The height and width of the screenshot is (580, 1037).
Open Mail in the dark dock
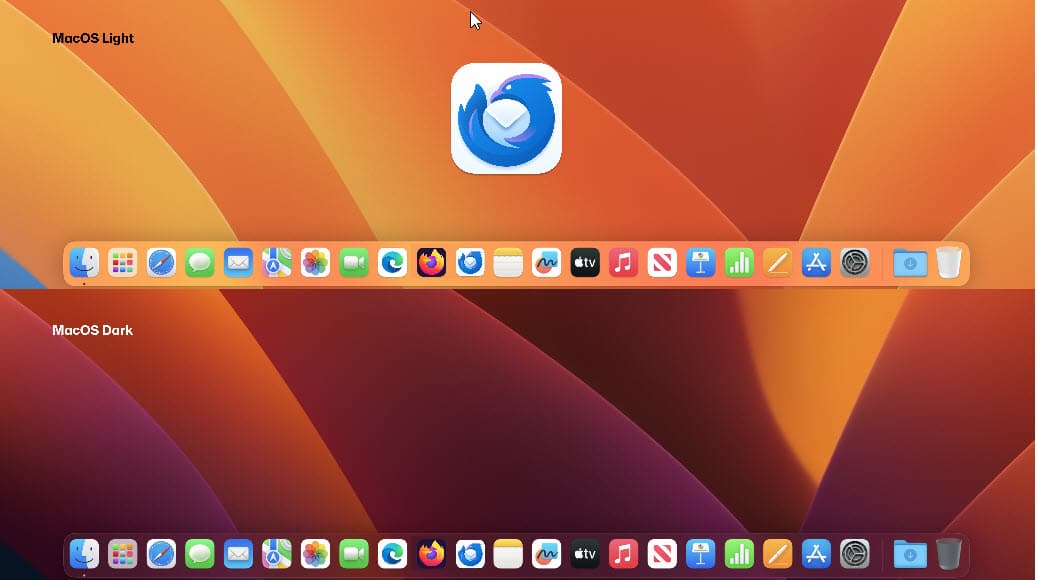[238, 554]
